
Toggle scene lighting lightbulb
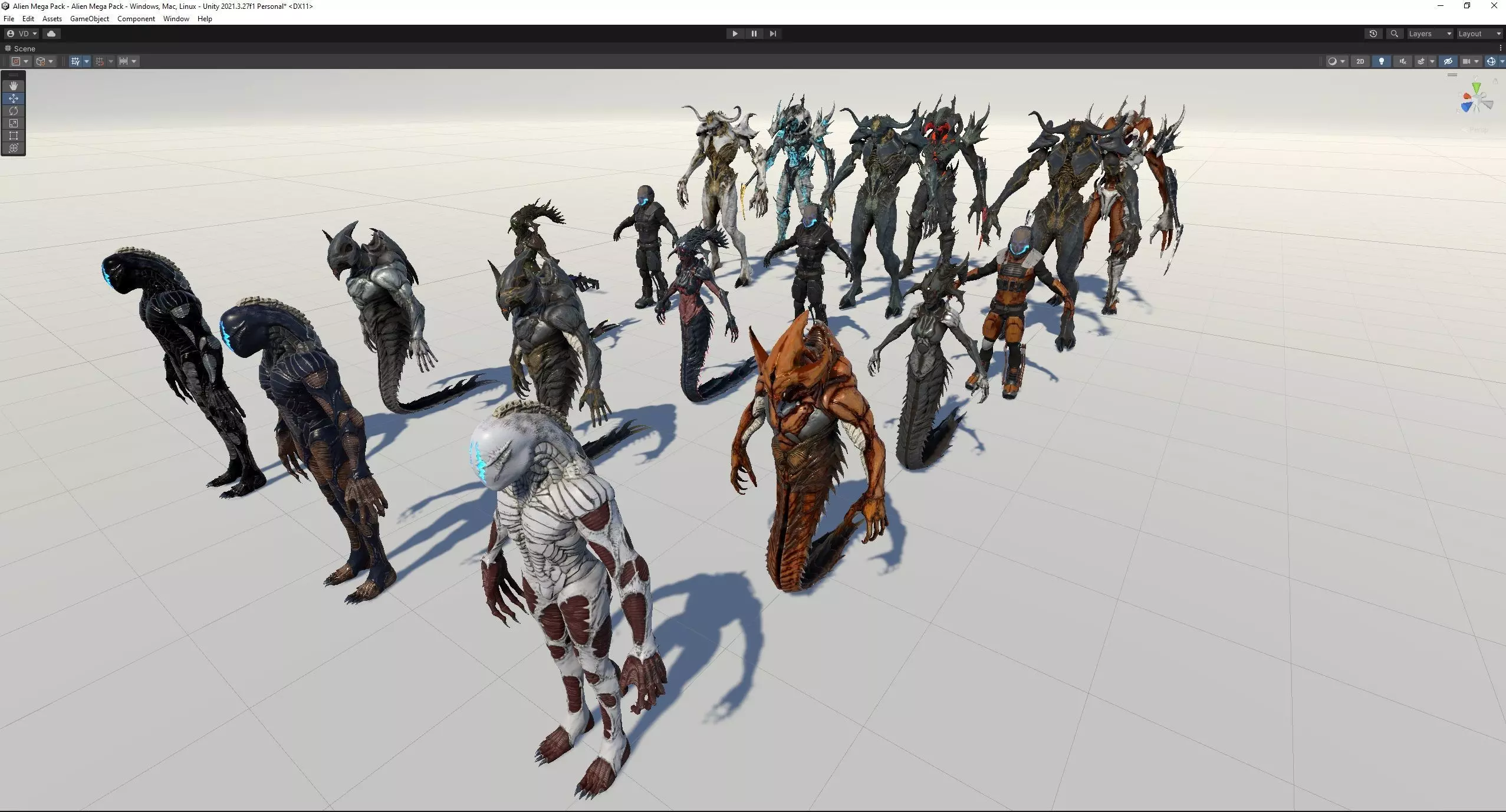coord(1382,61)
